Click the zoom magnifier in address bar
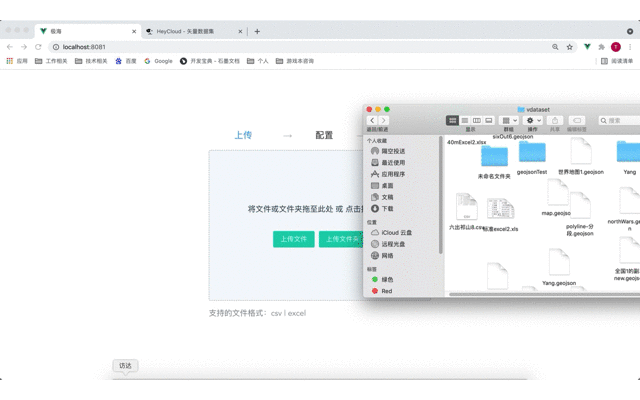This screenshot has width=640, height=400. point(555,47)
